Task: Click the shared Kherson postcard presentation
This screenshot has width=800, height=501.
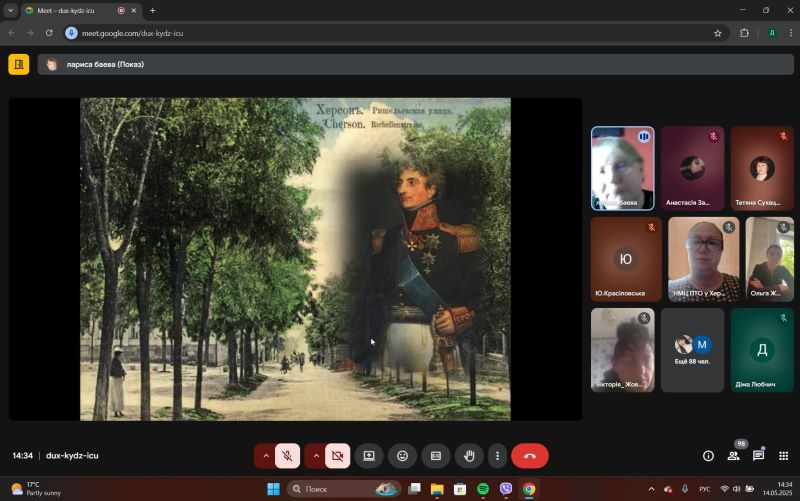Action: (295, 259)
